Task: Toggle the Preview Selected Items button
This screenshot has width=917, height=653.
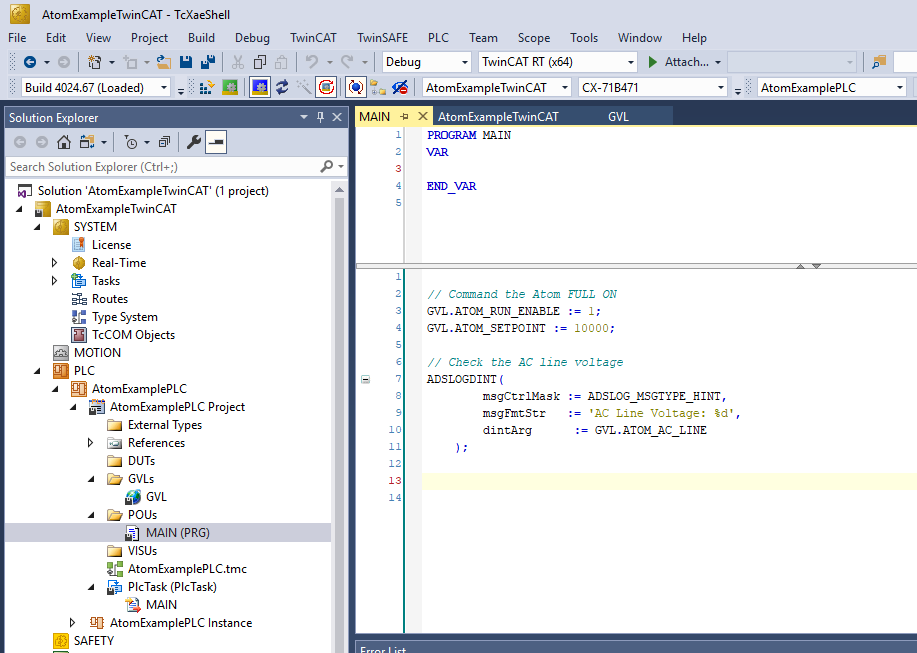Action: (216, 142)
